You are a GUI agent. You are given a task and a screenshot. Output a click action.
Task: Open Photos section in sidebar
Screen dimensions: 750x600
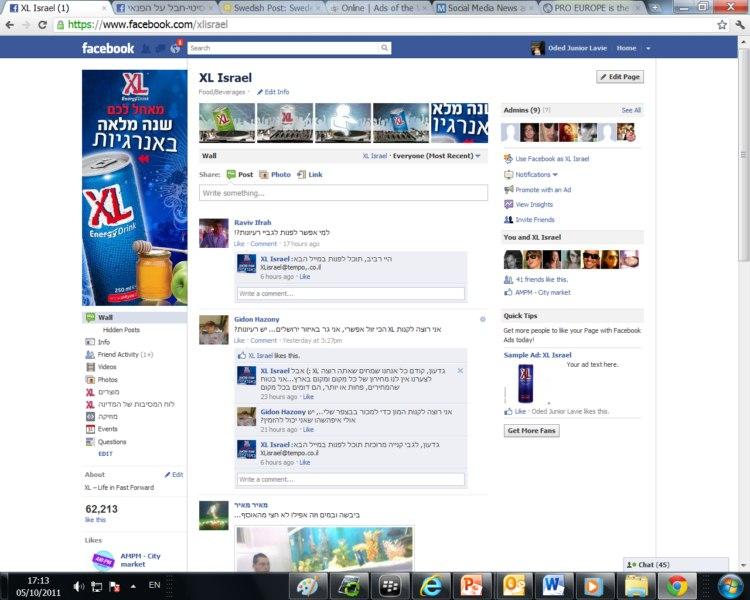click(x=101, y=379)
